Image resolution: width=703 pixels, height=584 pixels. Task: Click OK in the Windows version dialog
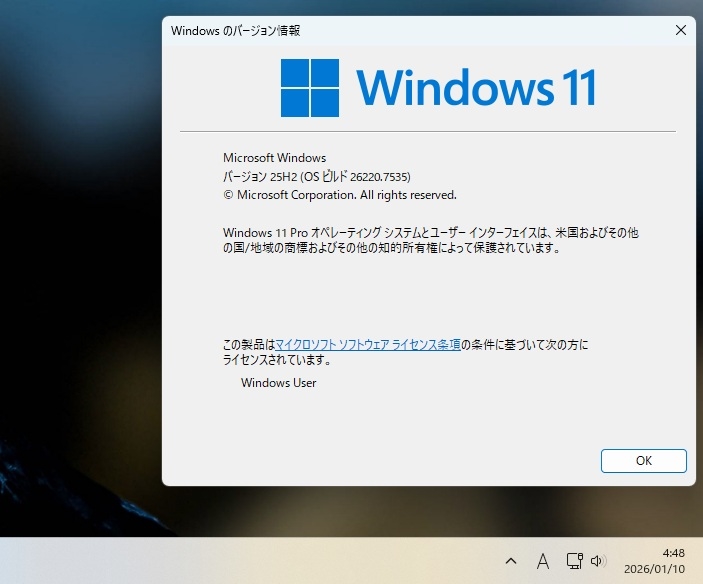[x=643, y=461]
